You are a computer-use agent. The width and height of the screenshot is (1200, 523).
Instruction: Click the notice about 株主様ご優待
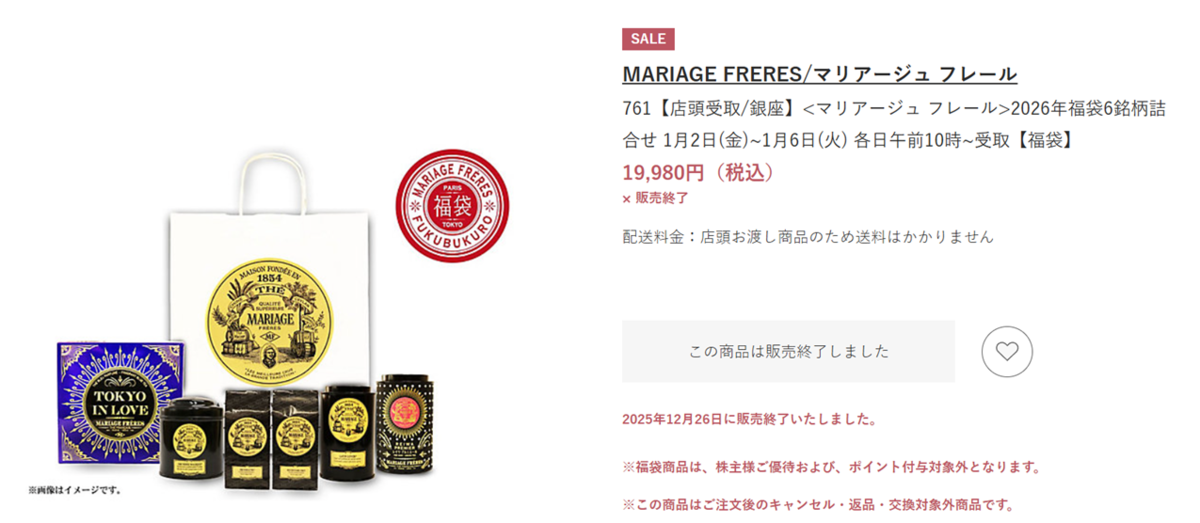click(x=831, y=467)
